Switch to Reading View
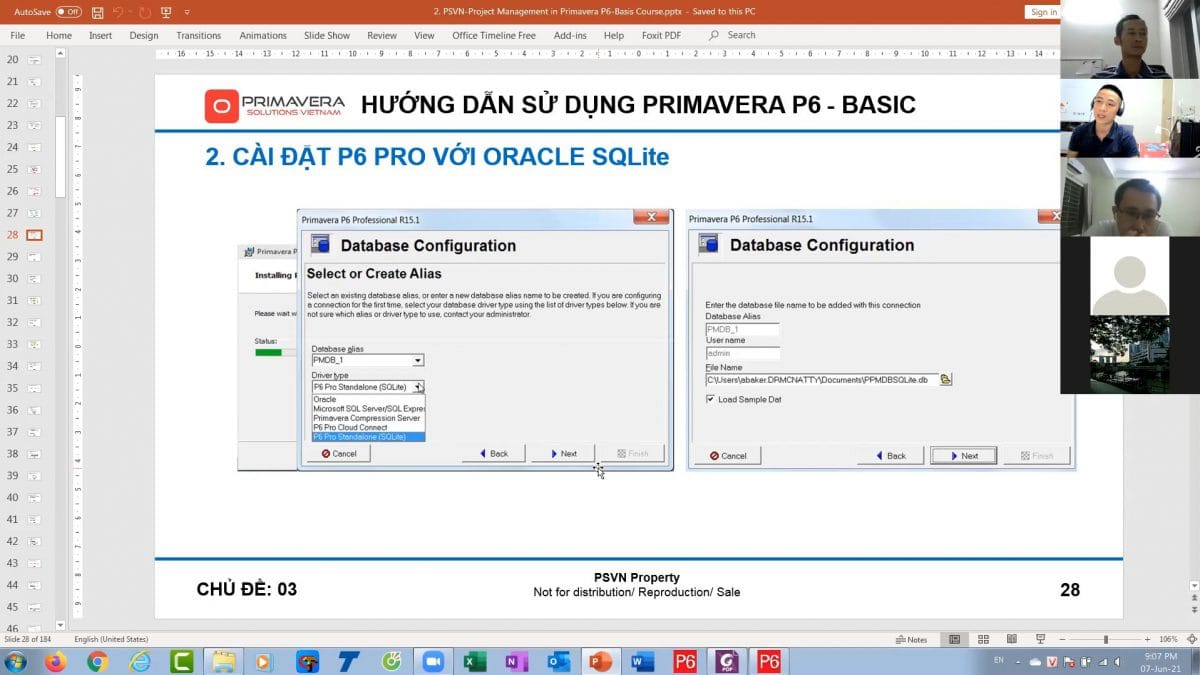The image size is (1200, 675). [1013, 639]
